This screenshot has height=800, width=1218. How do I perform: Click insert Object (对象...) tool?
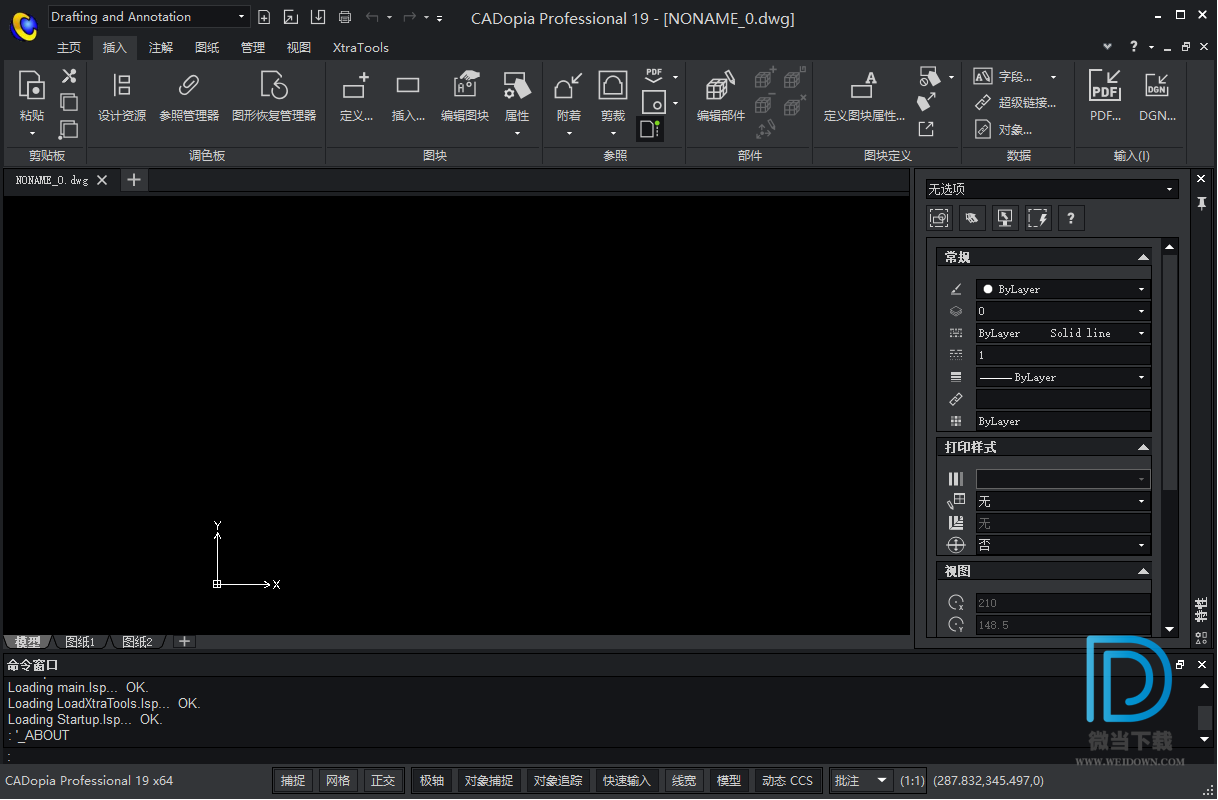click(1003, 130)
